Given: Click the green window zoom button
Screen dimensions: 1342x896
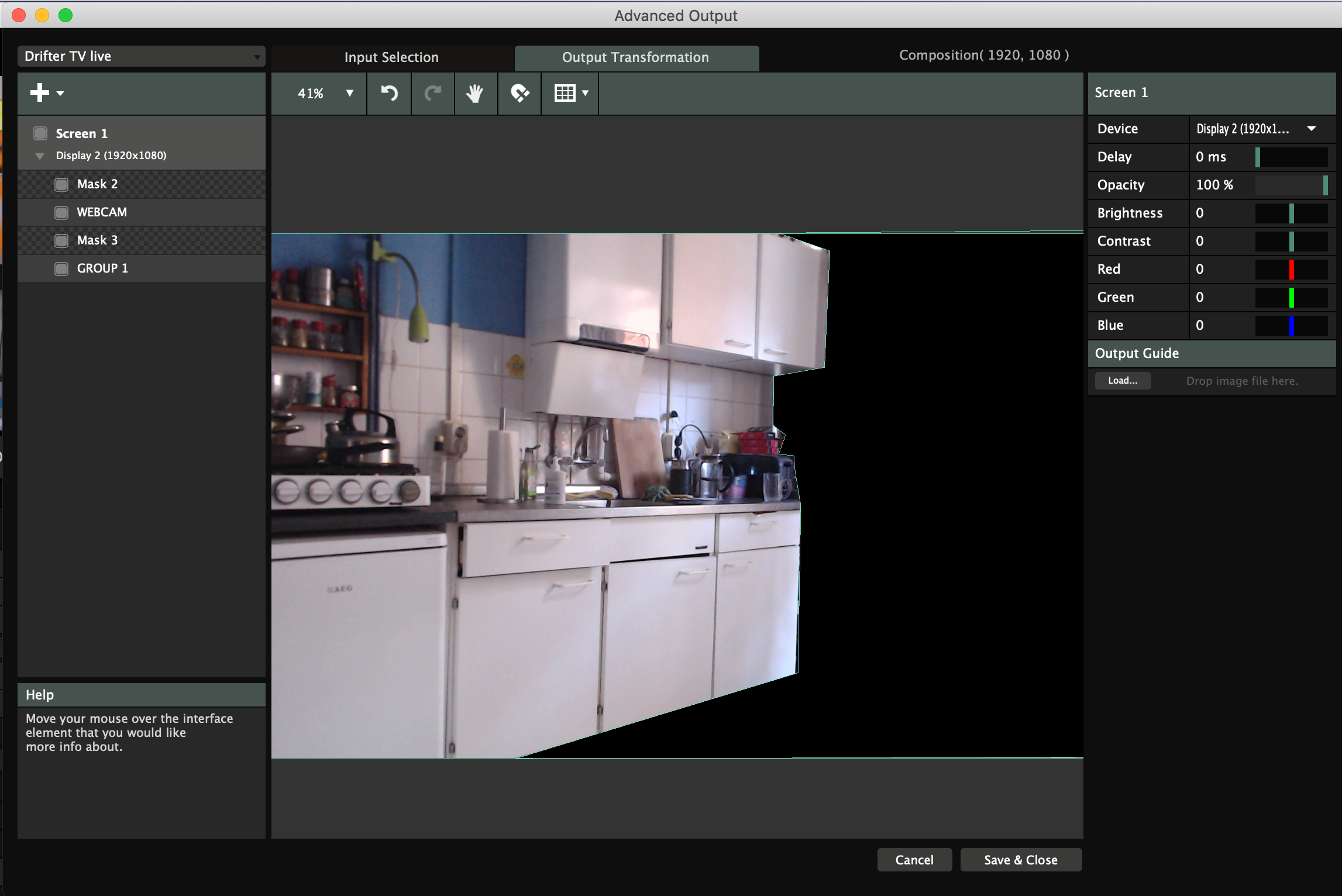Looking at the screenshot, I should (x=66, y=15).
